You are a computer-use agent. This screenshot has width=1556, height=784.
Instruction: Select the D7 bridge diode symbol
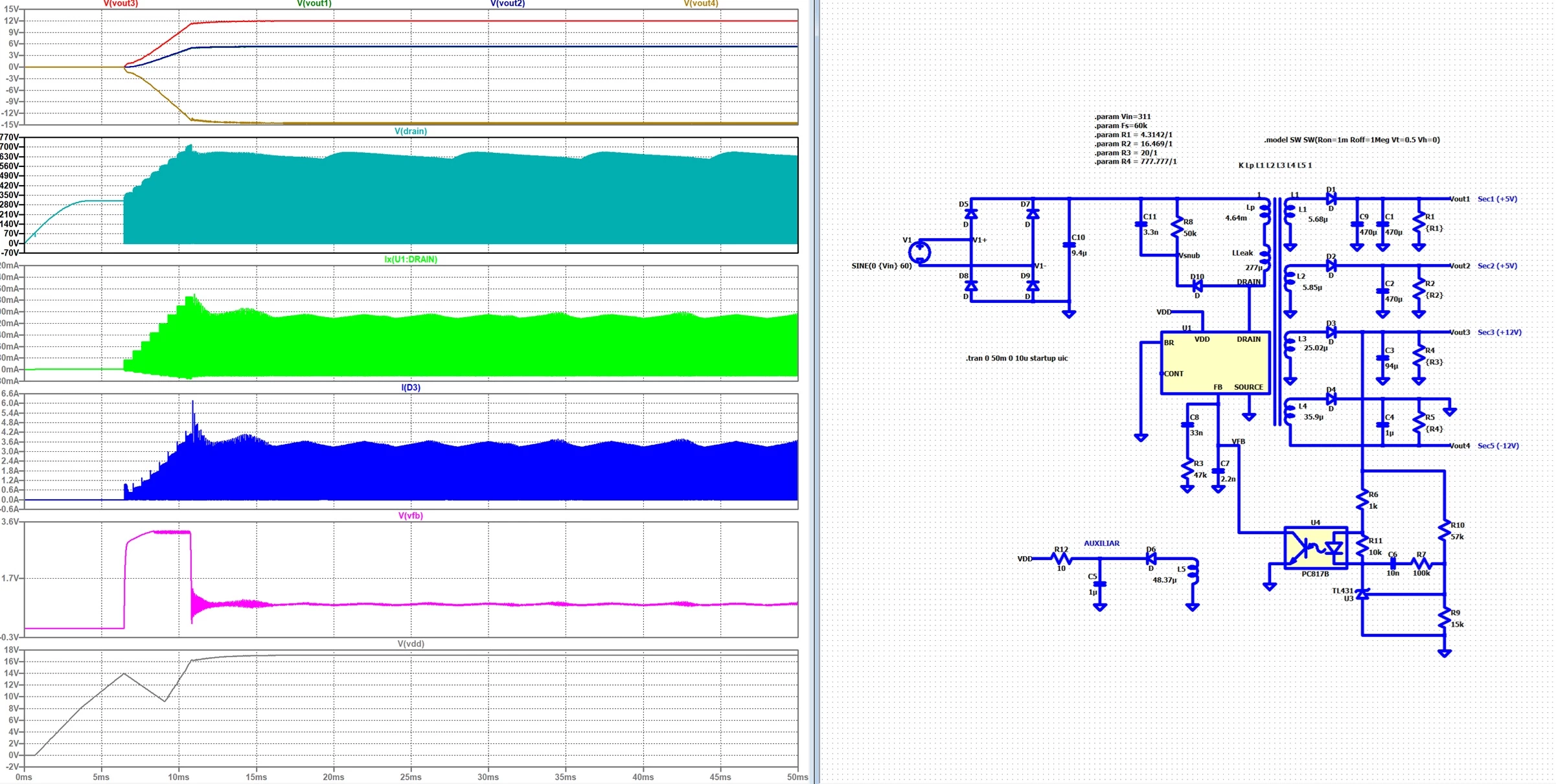1033,214
